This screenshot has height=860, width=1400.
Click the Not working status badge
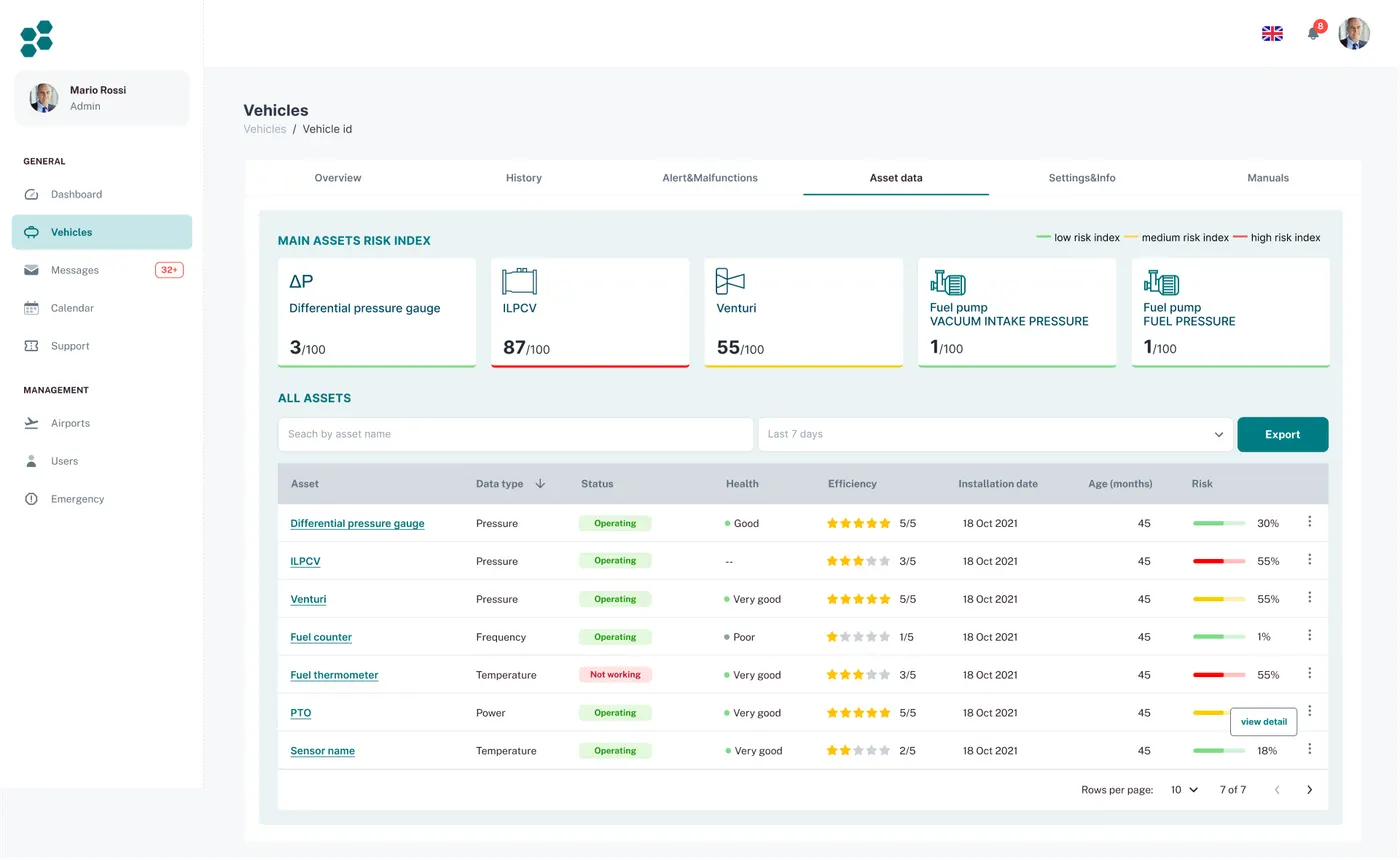(615, 675)
